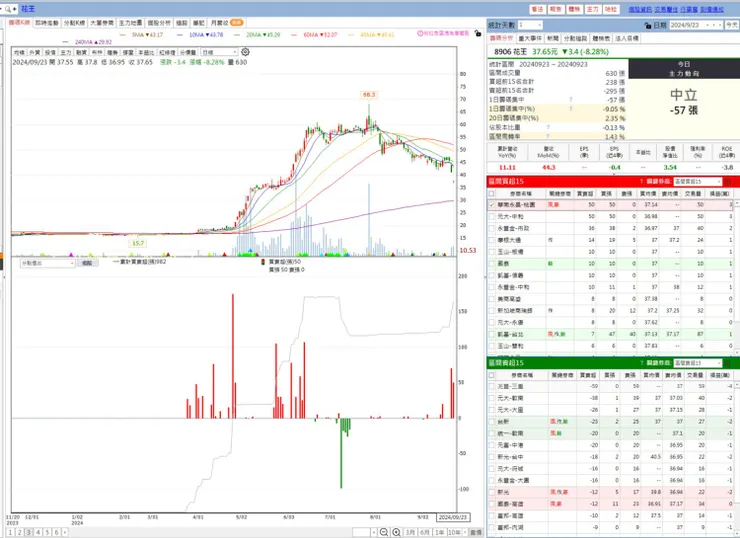Switch to the 新聞 tab
The width and height of the screenshot is (740, 538).
pos(553,38)
